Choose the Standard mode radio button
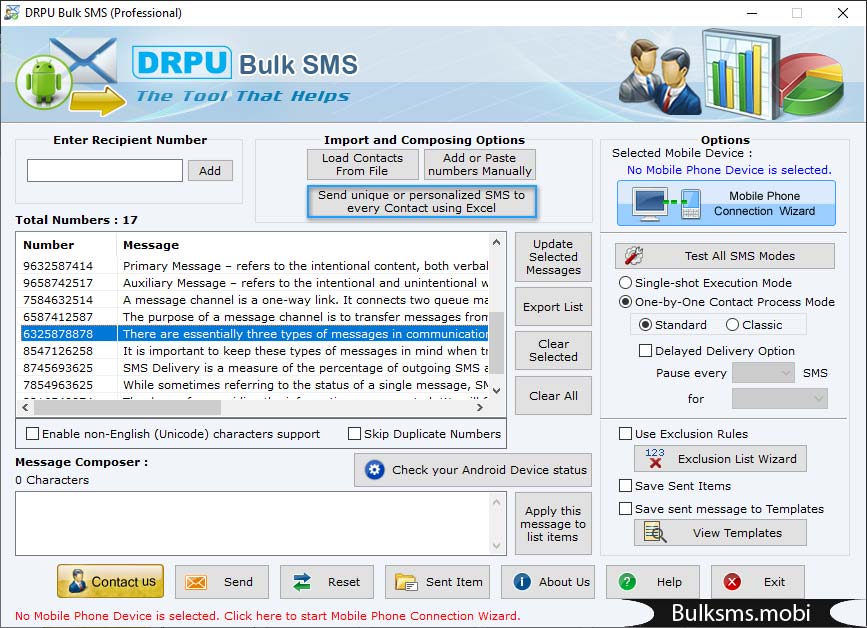 point(645,325)
